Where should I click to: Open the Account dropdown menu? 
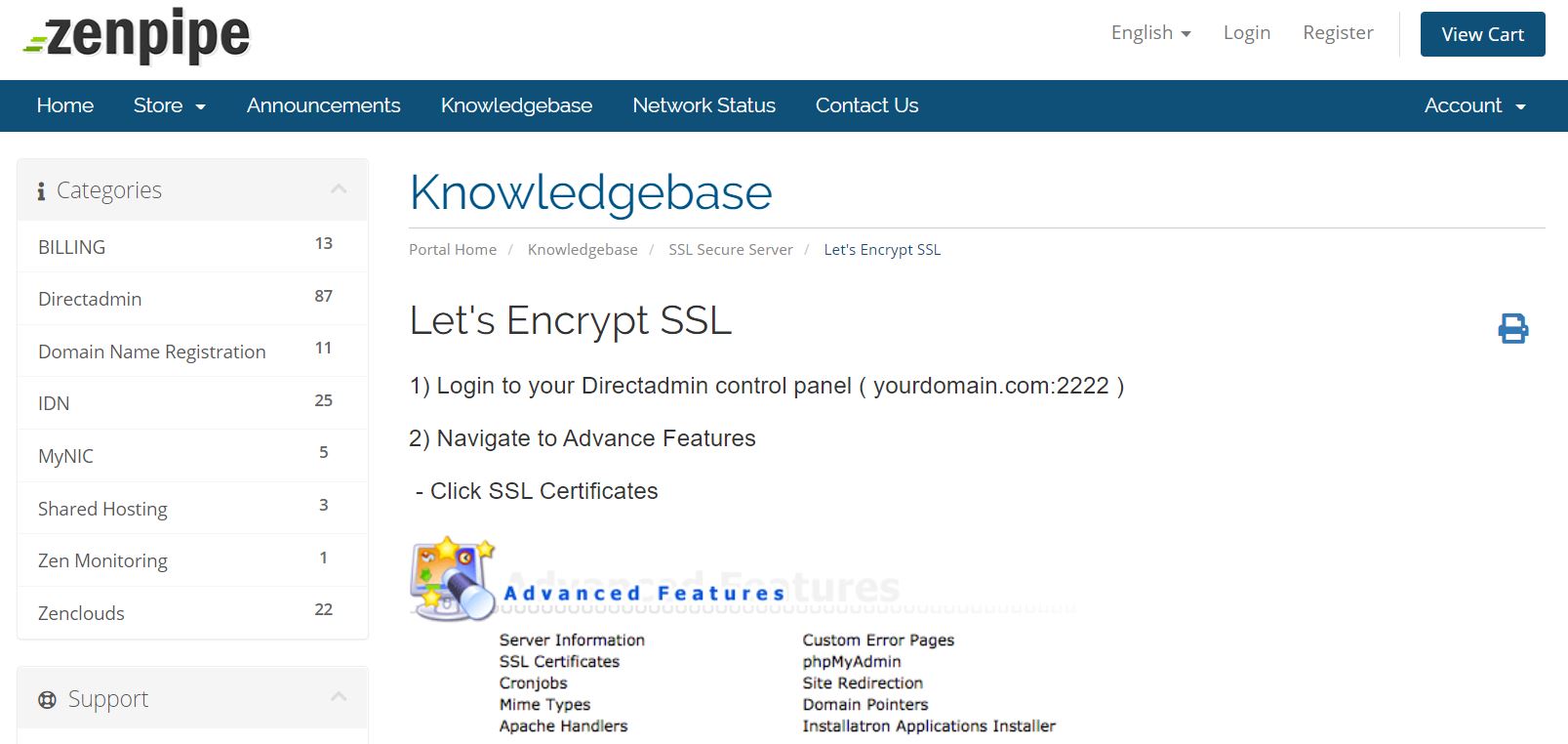pyautogui.click(x=1475, y=105)
